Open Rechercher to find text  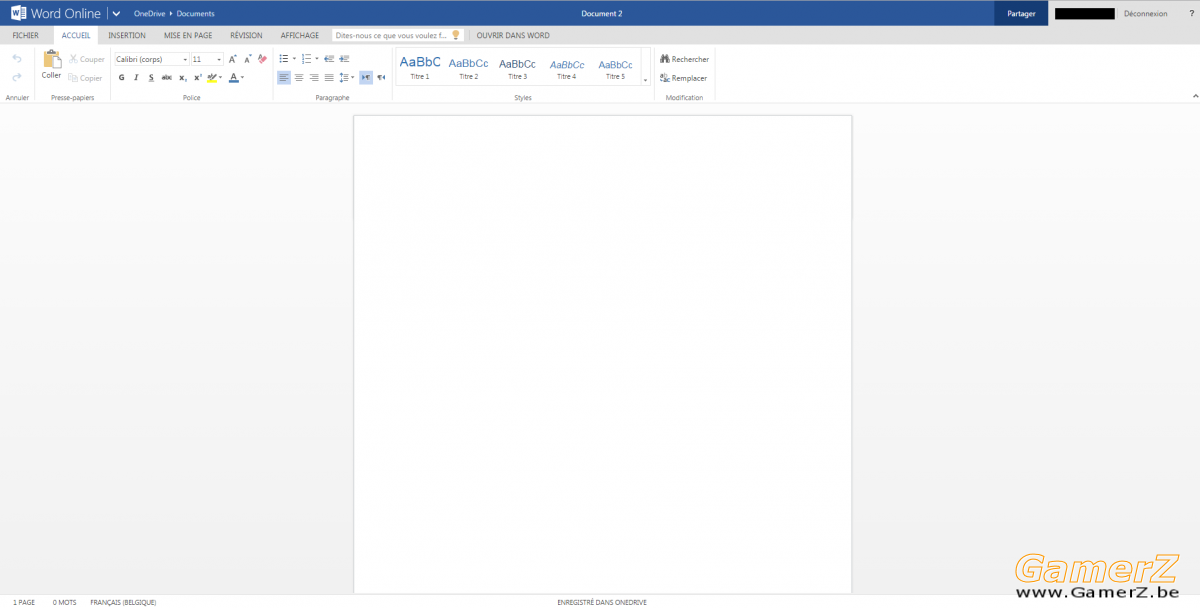coord(684,59)
